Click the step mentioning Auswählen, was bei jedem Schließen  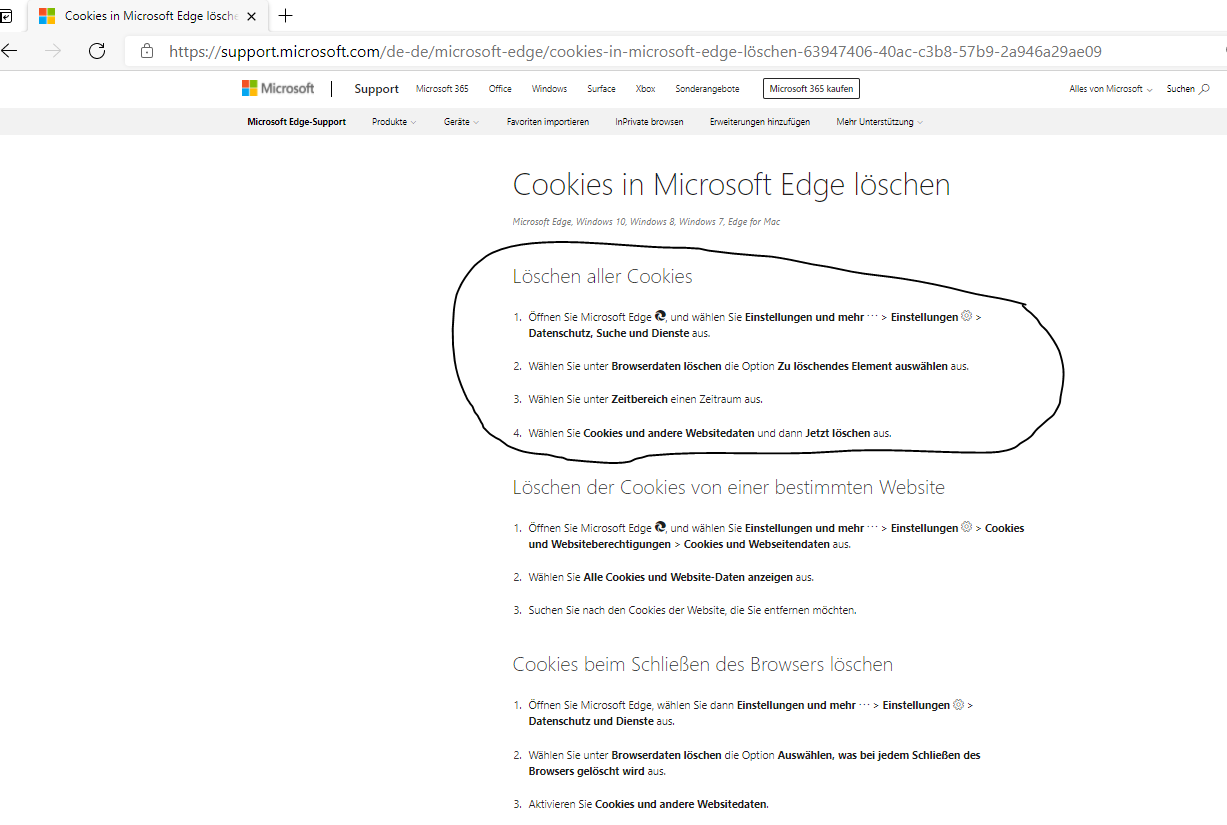click(755, 763)
